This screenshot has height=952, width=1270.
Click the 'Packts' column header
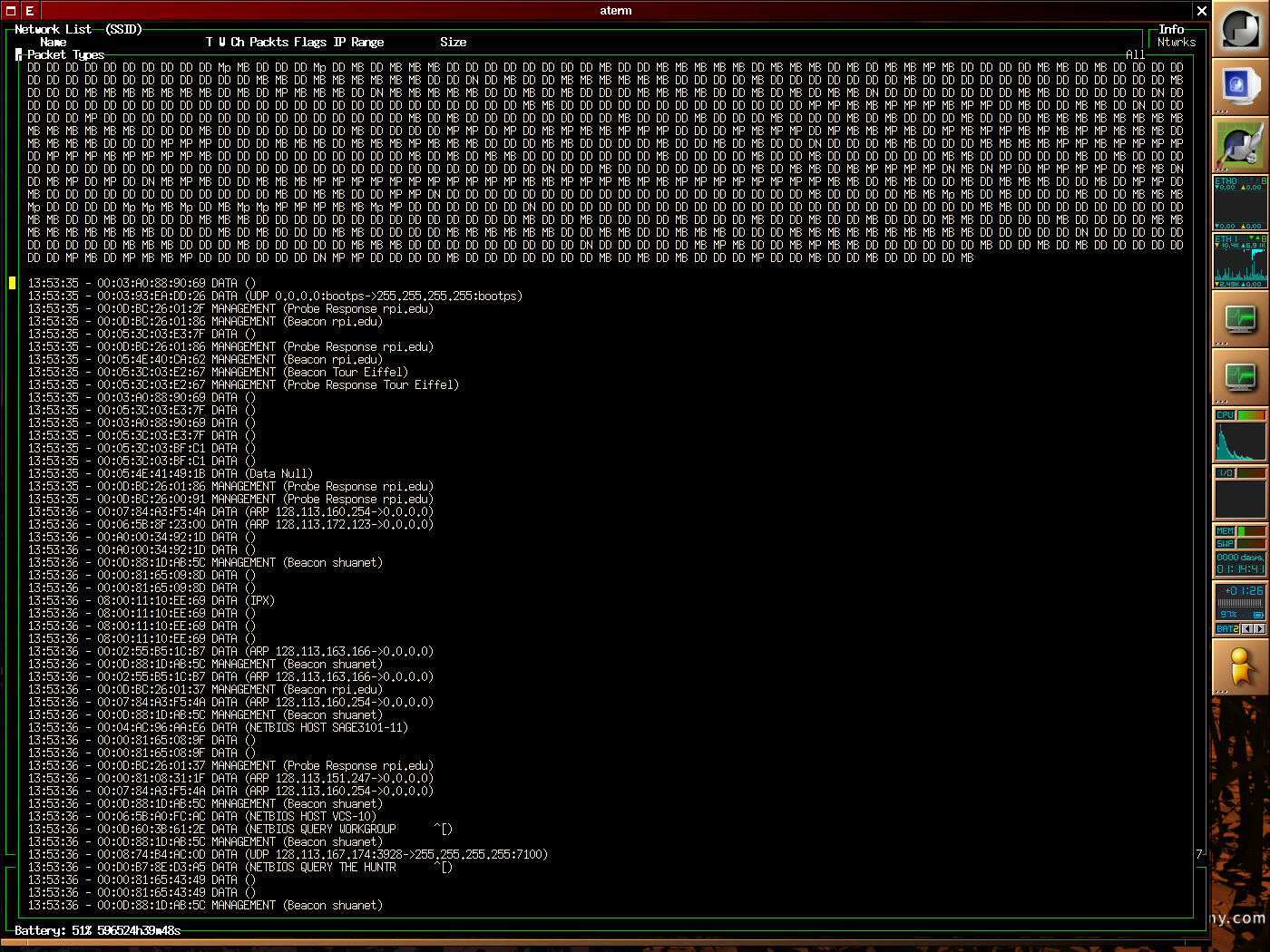(269, 42)
